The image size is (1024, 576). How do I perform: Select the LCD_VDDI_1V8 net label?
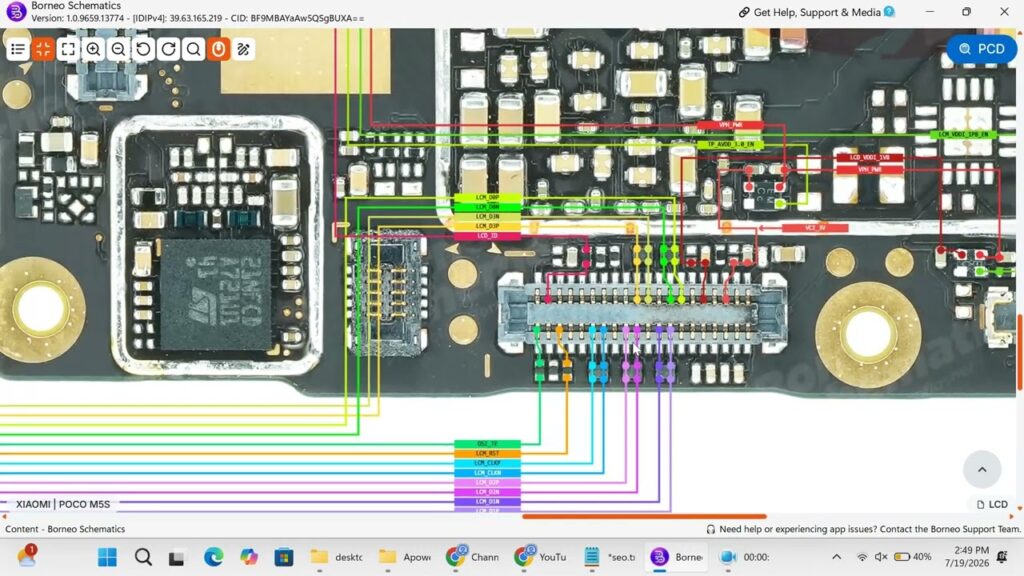click(869, 157)
